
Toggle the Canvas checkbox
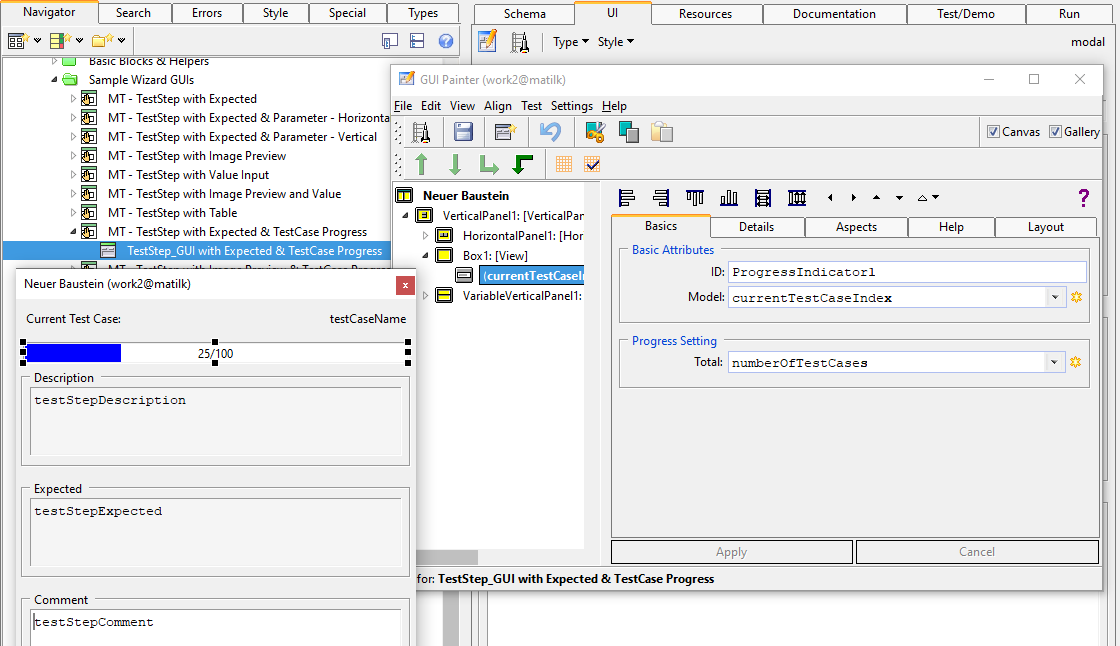(993, 132)
